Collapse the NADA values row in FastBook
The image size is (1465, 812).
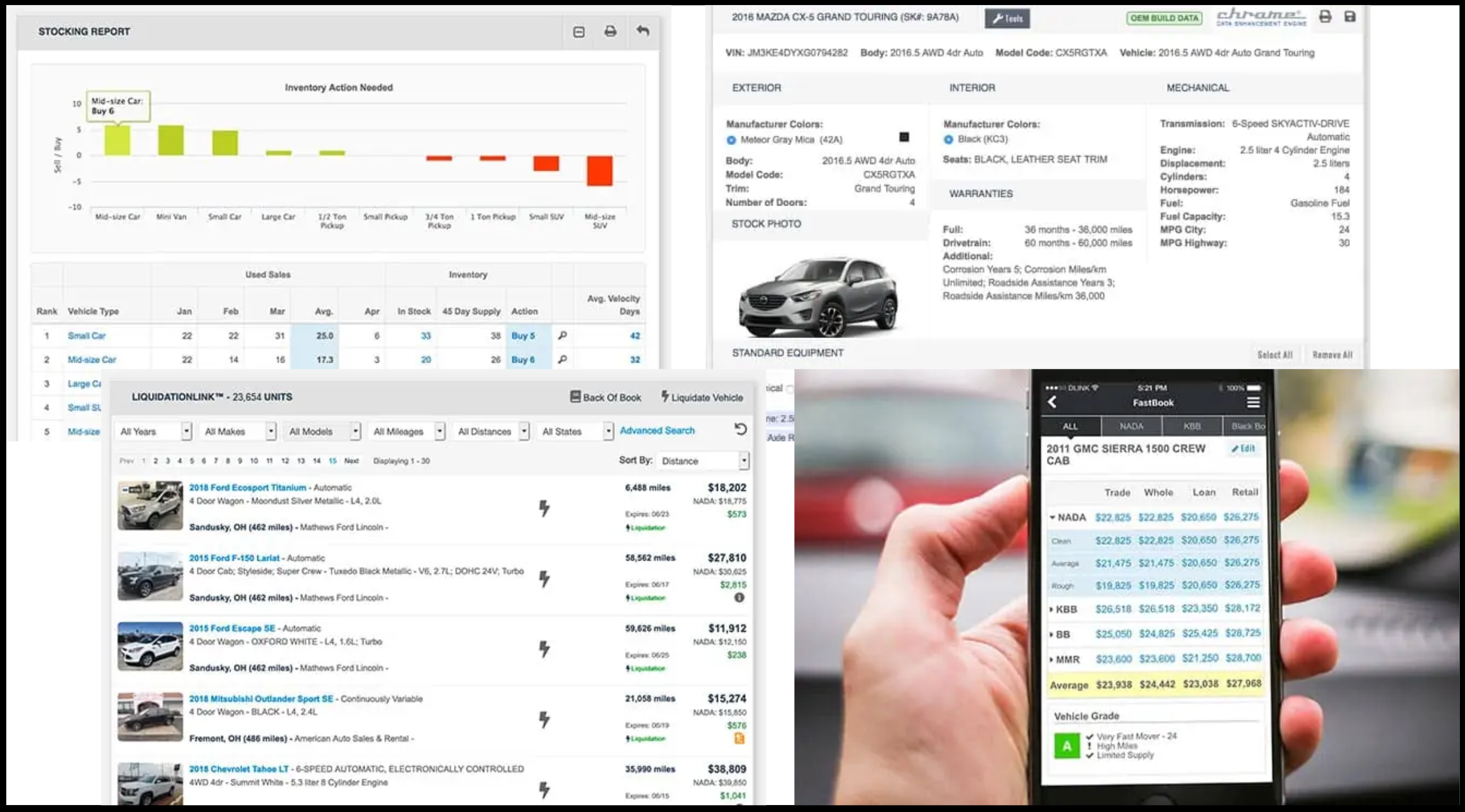1053,517
